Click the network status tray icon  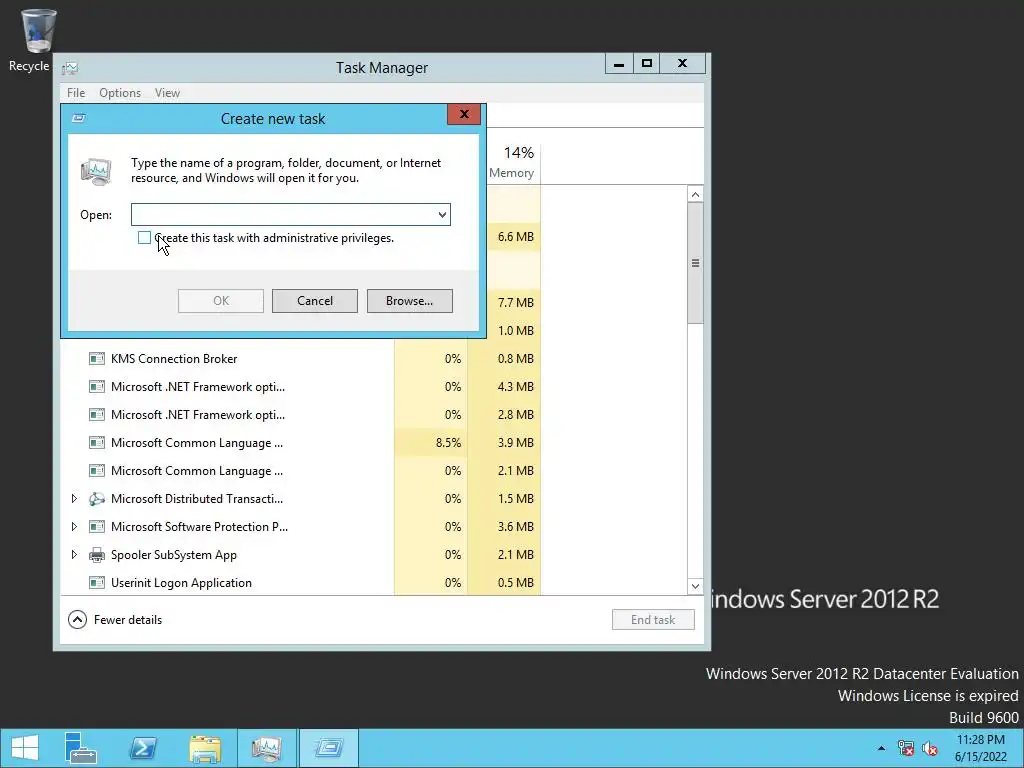click(906, 748)
